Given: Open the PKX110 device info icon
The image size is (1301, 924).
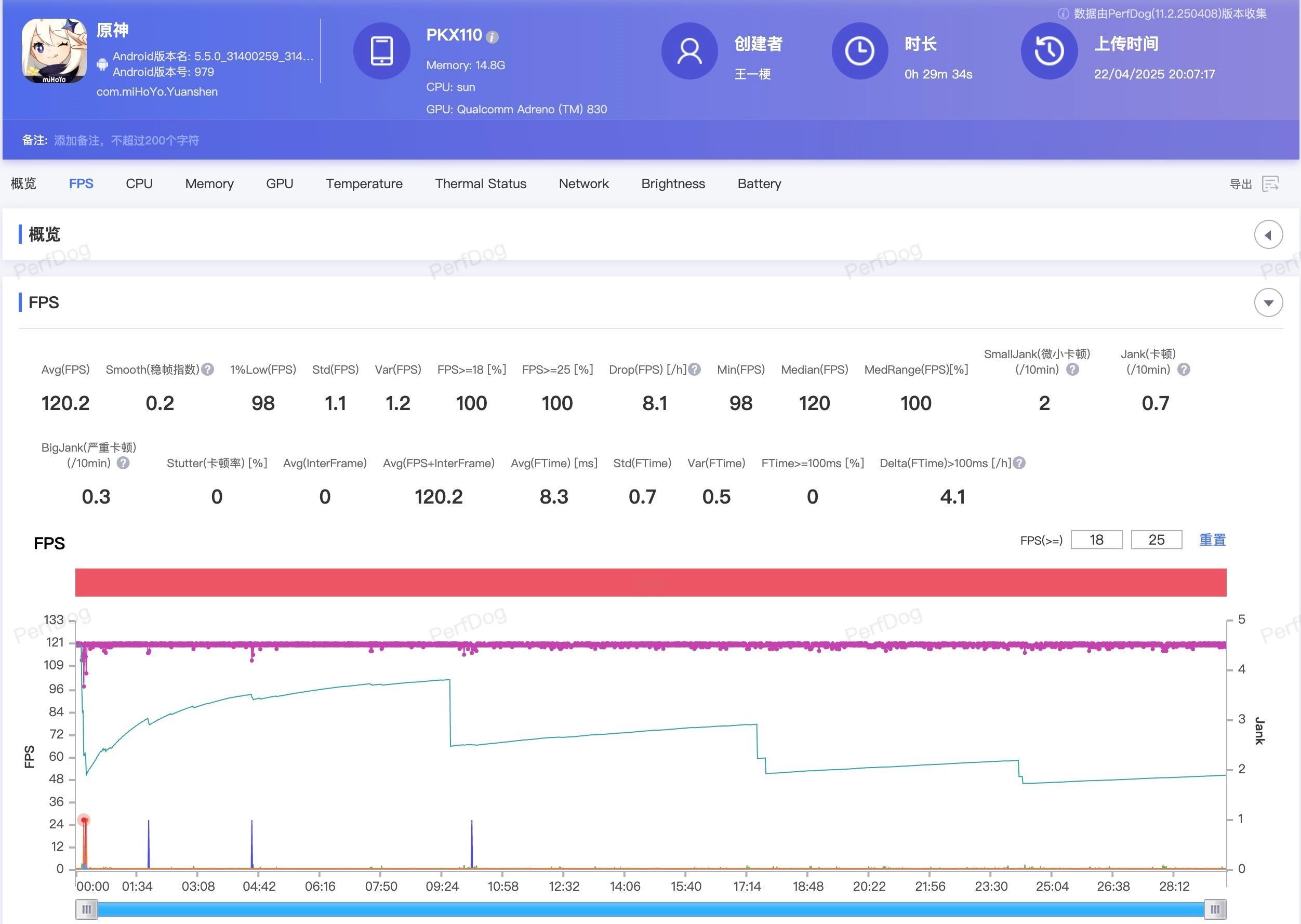Looking at the screenshot, I should click(493, 37).
